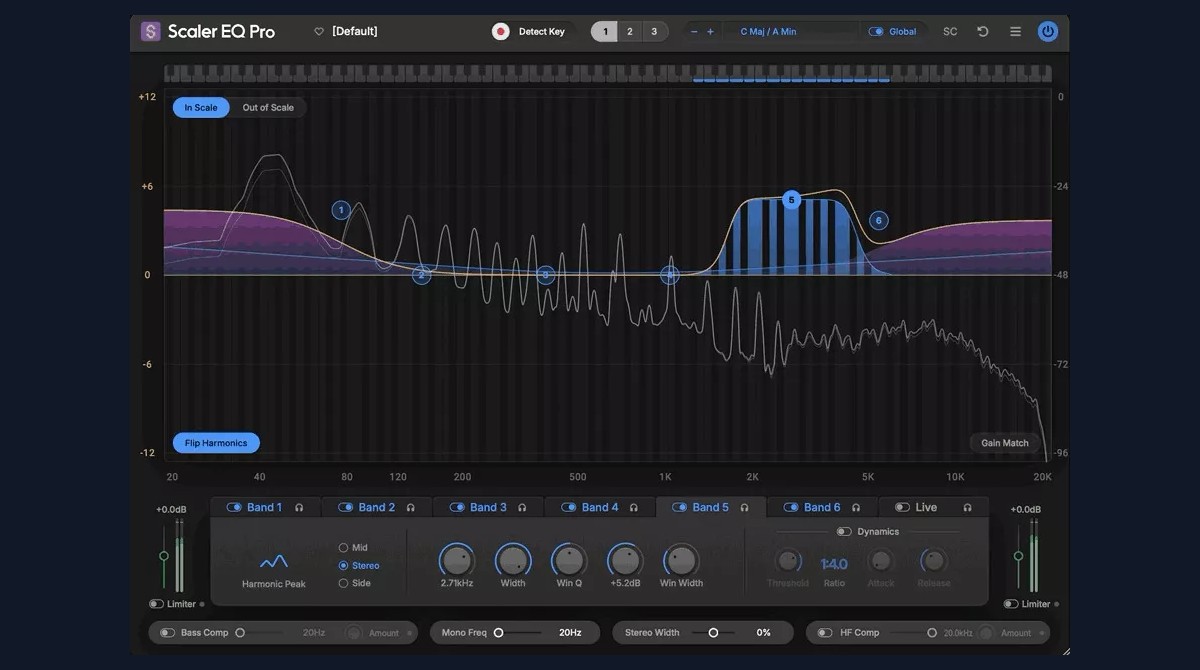Screen dimensions: 1200x670
Task: Open the [Default] preset selector
Action: click(355, 32)
